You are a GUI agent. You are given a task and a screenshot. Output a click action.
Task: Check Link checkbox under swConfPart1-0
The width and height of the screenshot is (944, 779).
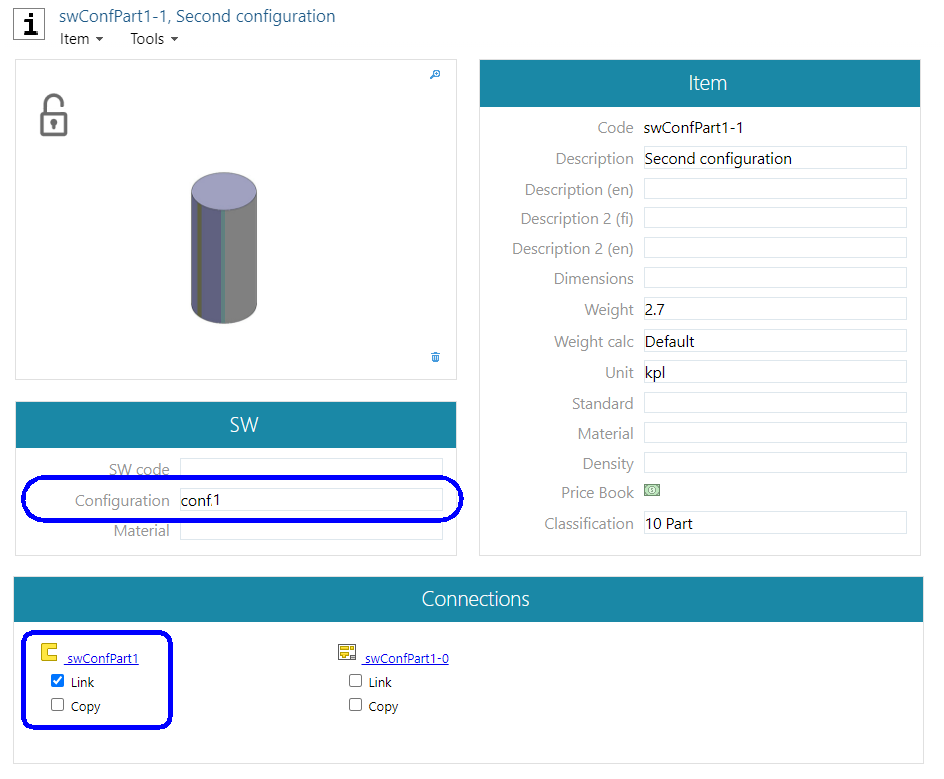[x=355, y=681]
